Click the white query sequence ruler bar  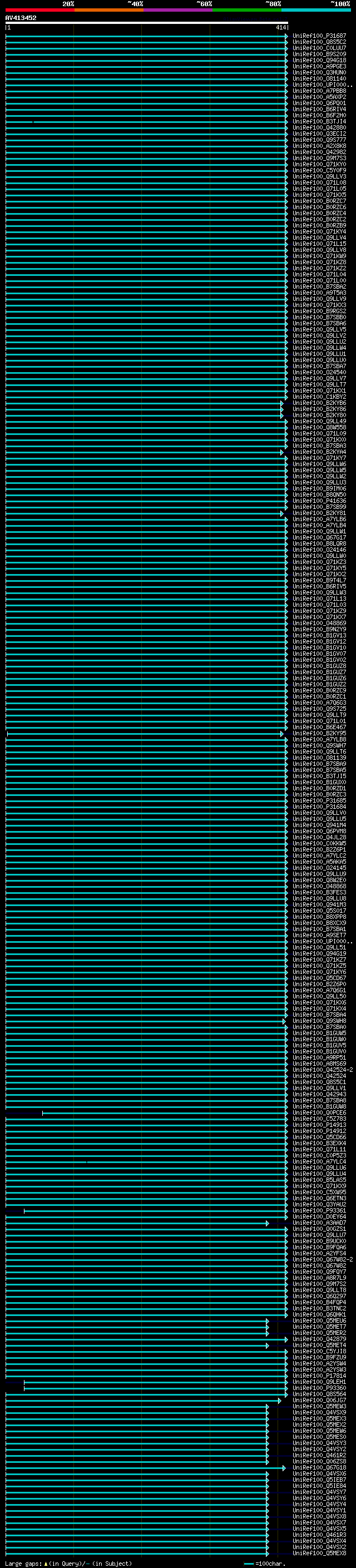coord(147,23)
